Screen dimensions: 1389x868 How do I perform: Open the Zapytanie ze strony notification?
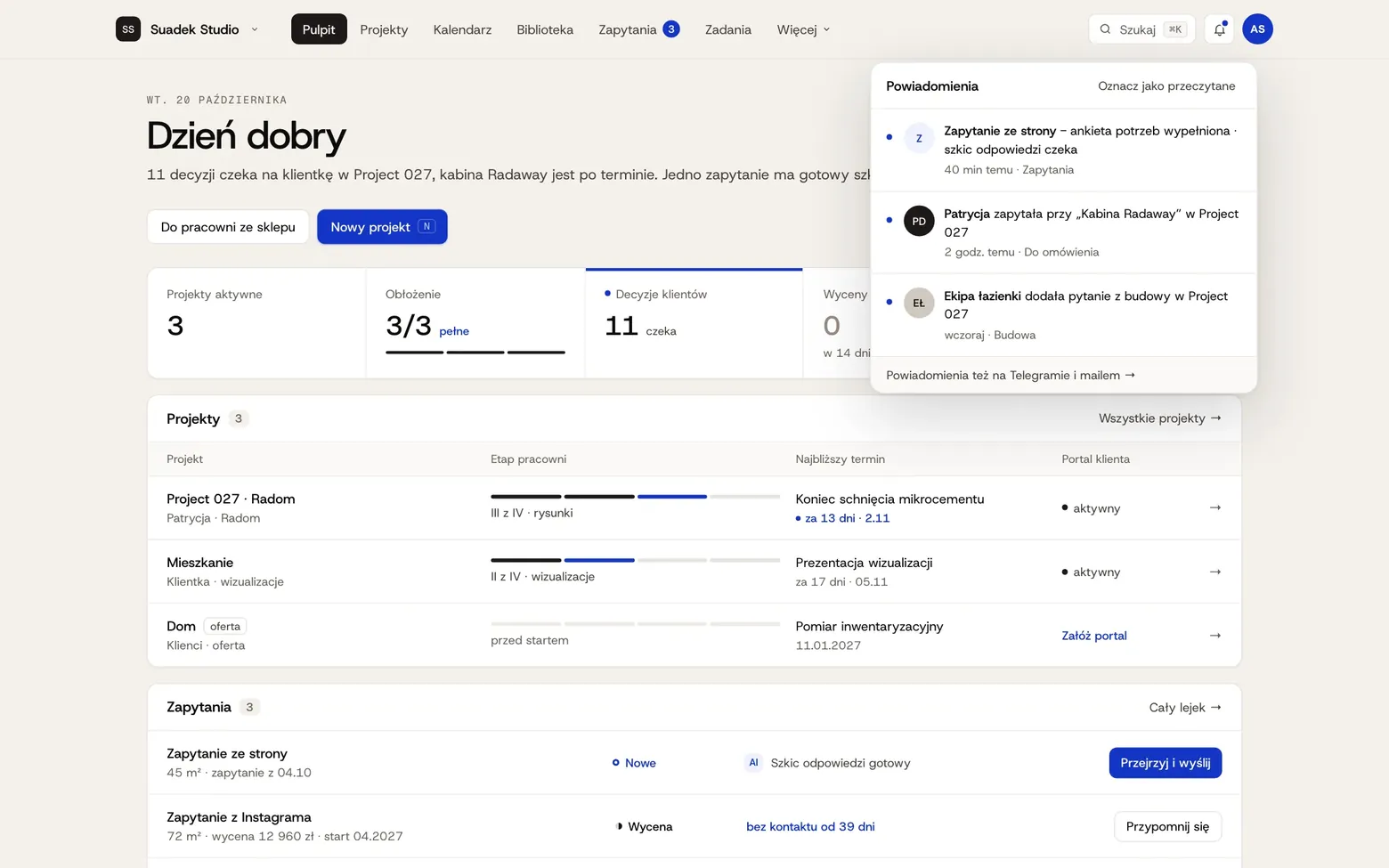click(1064, 150)
